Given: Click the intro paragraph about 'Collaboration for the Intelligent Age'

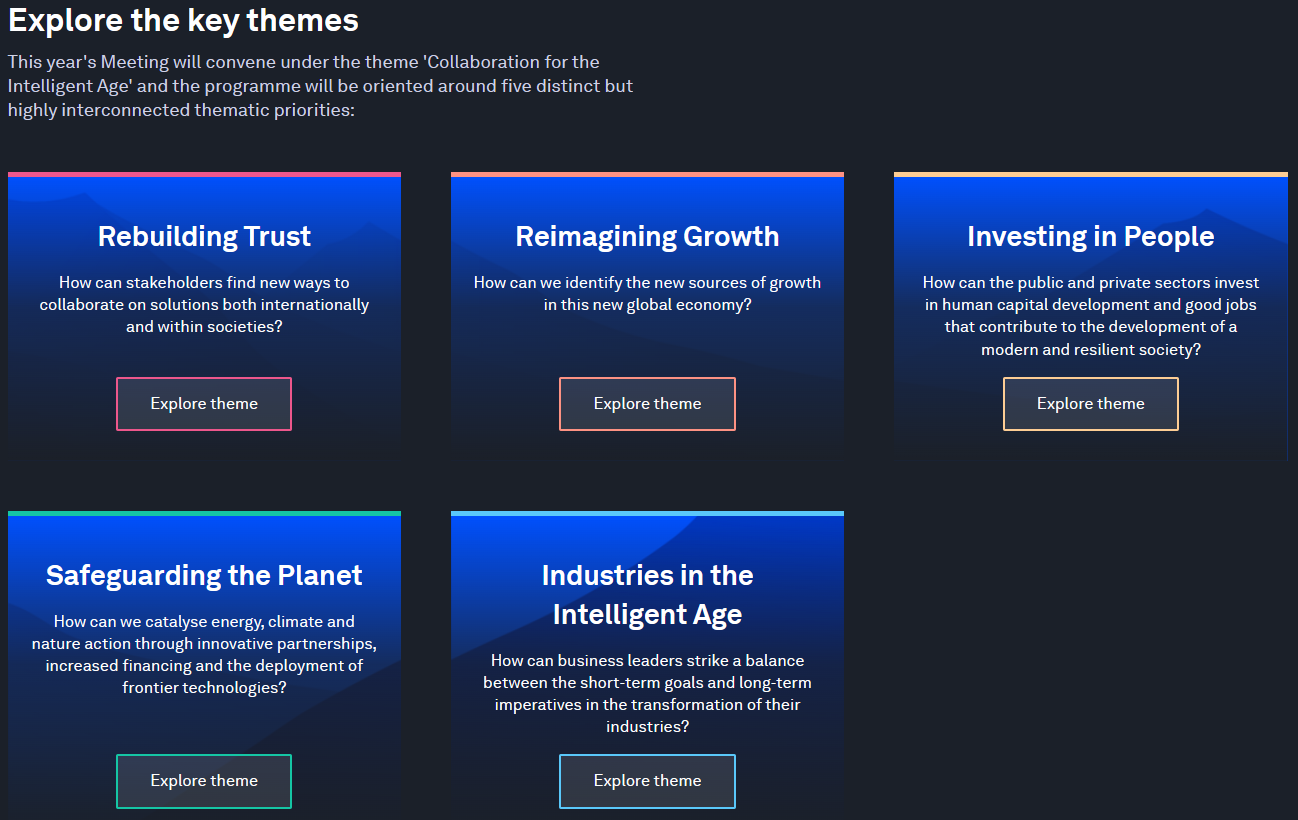Looking at the screenshot, I should coord(320,86).
